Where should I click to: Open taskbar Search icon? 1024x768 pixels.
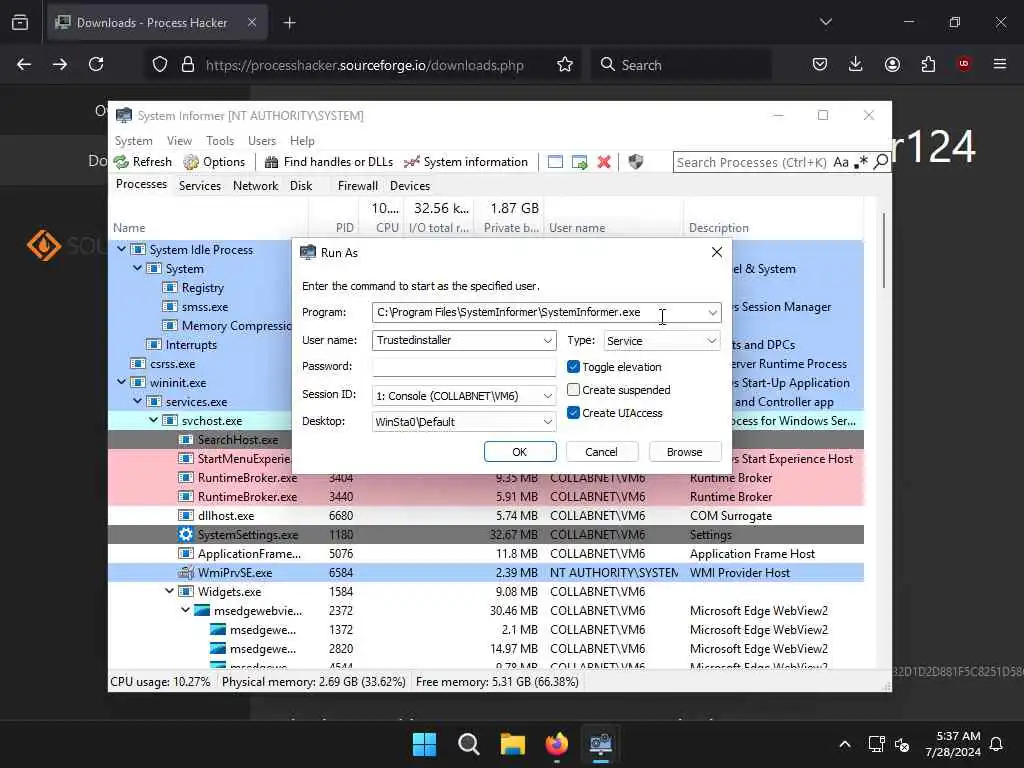tap(468, 744)
